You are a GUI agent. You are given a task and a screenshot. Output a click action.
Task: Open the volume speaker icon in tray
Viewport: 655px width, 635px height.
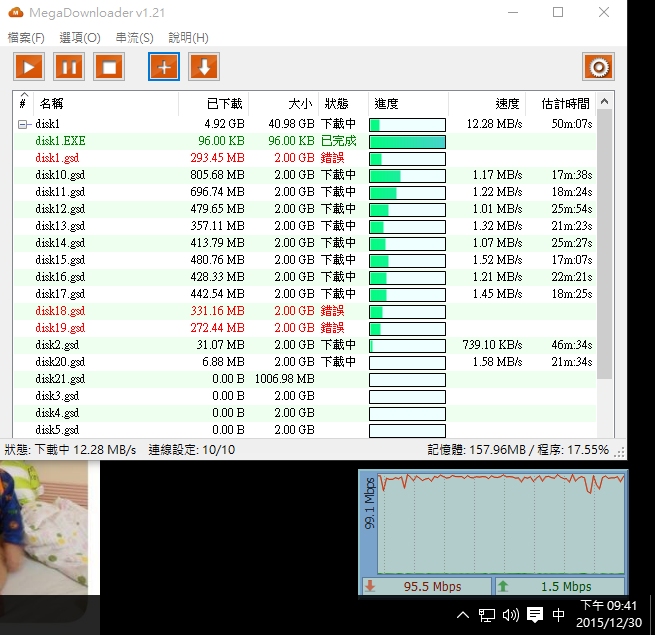510,615
